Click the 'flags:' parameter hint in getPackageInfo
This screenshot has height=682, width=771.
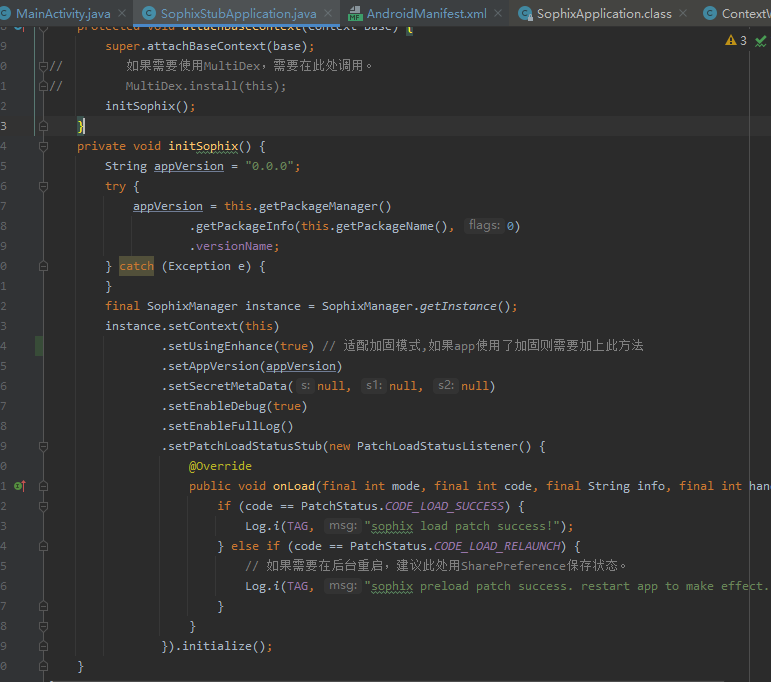(x=484, y=225)
